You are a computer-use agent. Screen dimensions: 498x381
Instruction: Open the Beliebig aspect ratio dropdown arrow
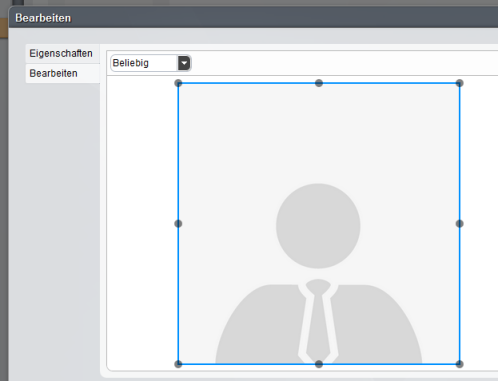click(x=184, y=63)
